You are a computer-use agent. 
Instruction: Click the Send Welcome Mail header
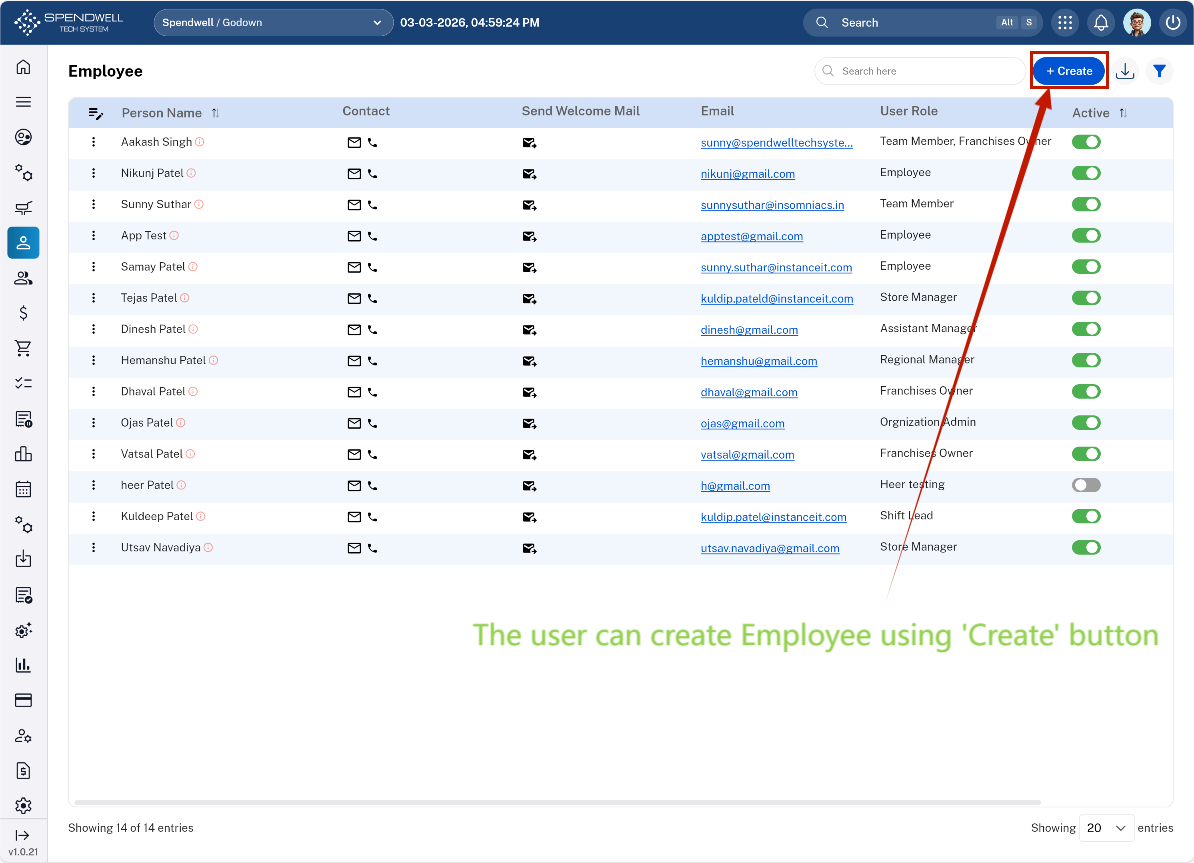click(x=580, y=111)
